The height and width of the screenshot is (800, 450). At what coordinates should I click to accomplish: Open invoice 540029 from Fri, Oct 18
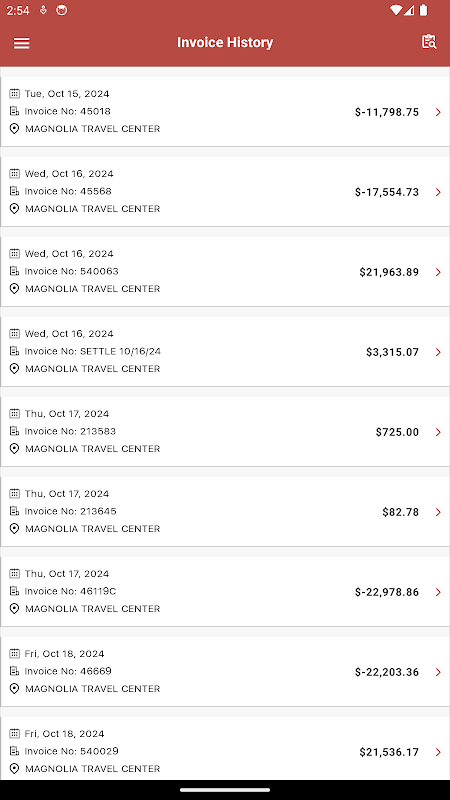(x=225, y=748)
